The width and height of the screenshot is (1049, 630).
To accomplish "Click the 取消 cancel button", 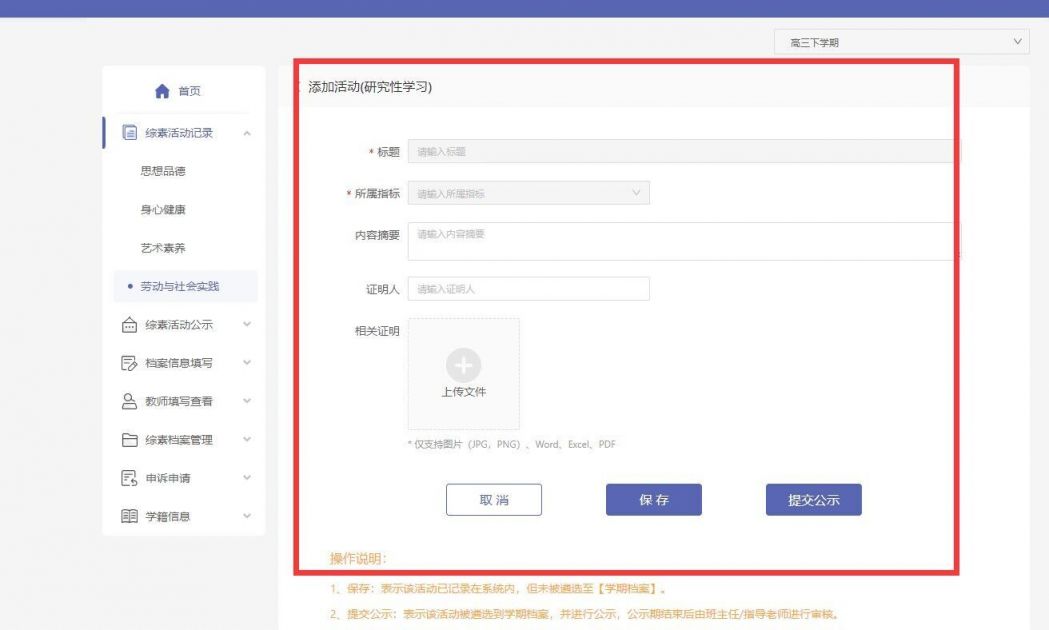I will click(494, 499).
